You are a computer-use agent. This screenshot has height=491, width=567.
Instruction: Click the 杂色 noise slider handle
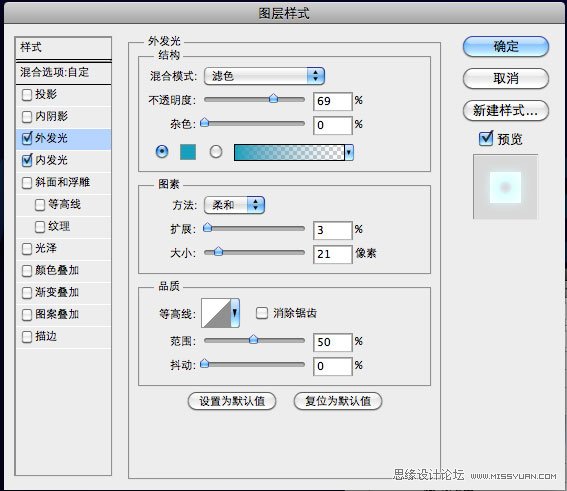(x=205, y=122)
